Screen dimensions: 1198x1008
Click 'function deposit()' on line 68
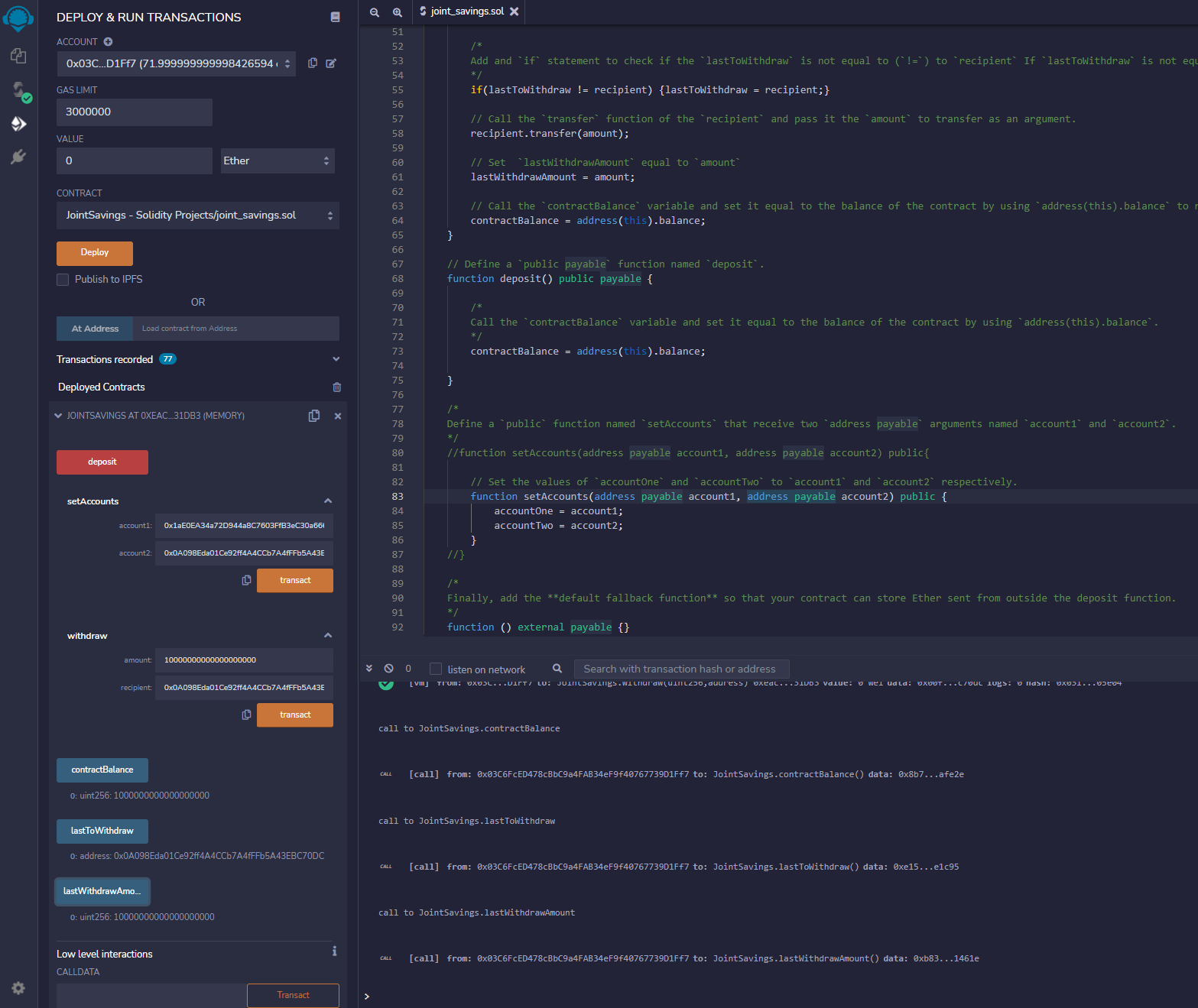[500, 279]
